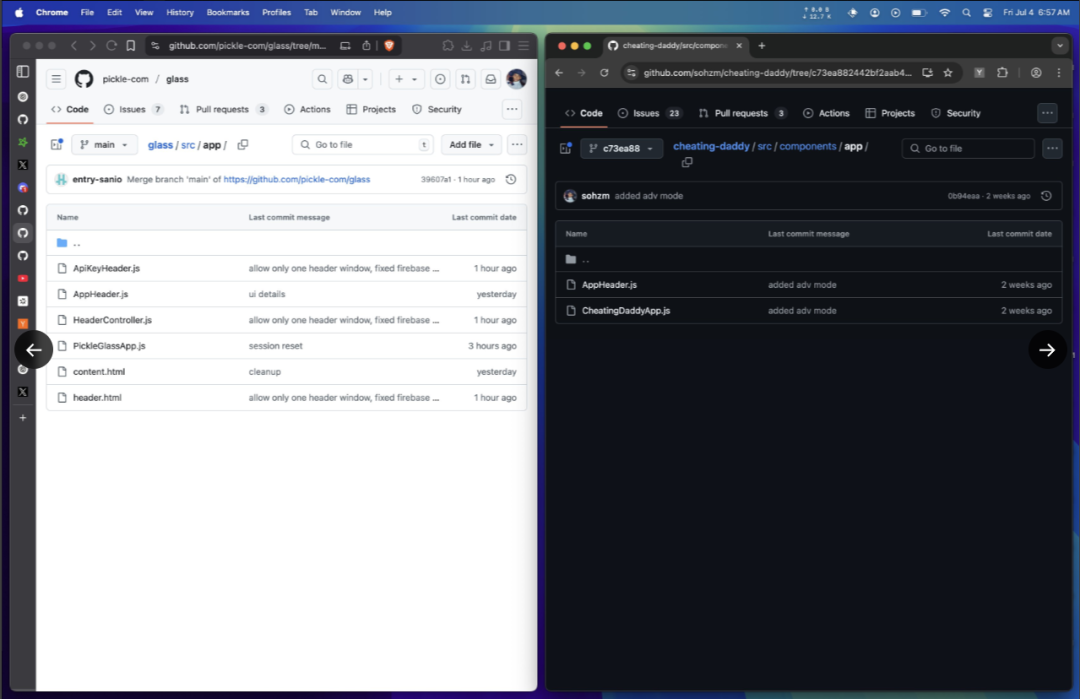Close the cheating-daddy browser tab
Screen dimensions: 1080x699
coord(739,45)
